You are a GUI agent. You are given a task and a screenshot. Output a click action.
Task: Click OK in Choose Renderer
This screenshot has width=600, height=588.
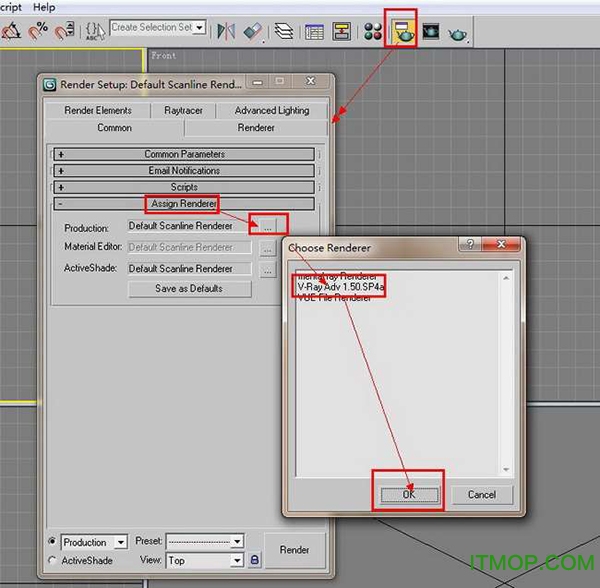pyautogui.click(x=409, y=495)
